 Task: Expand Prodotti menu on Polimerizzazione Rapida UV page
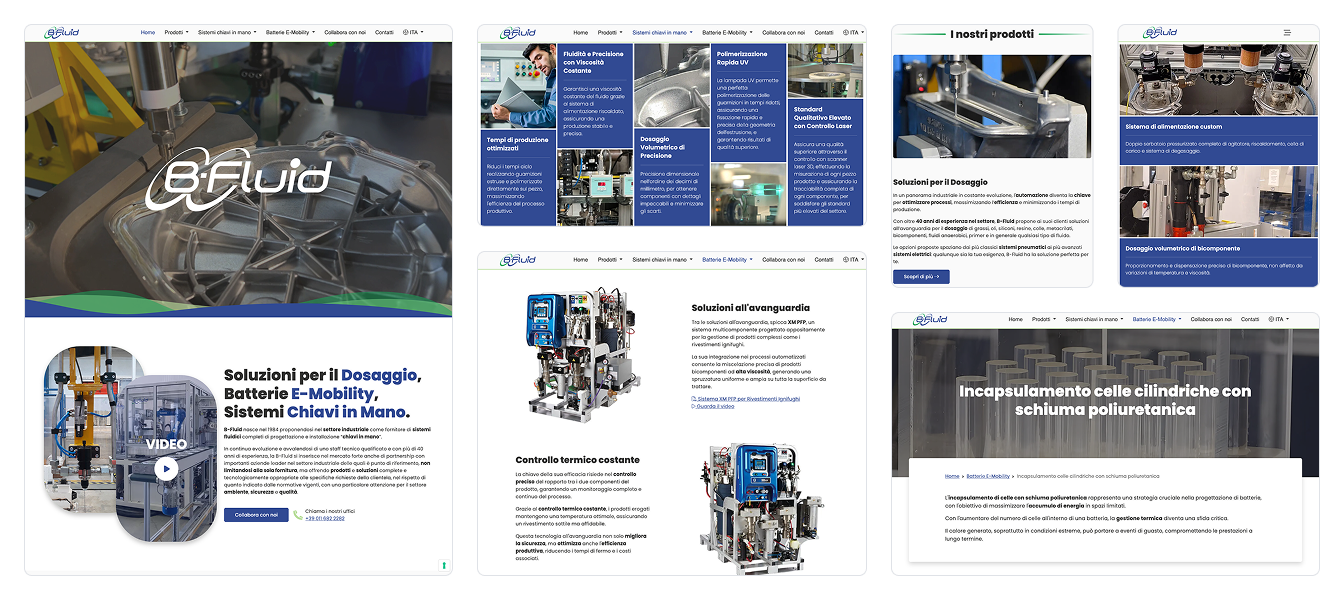(608, 33)
